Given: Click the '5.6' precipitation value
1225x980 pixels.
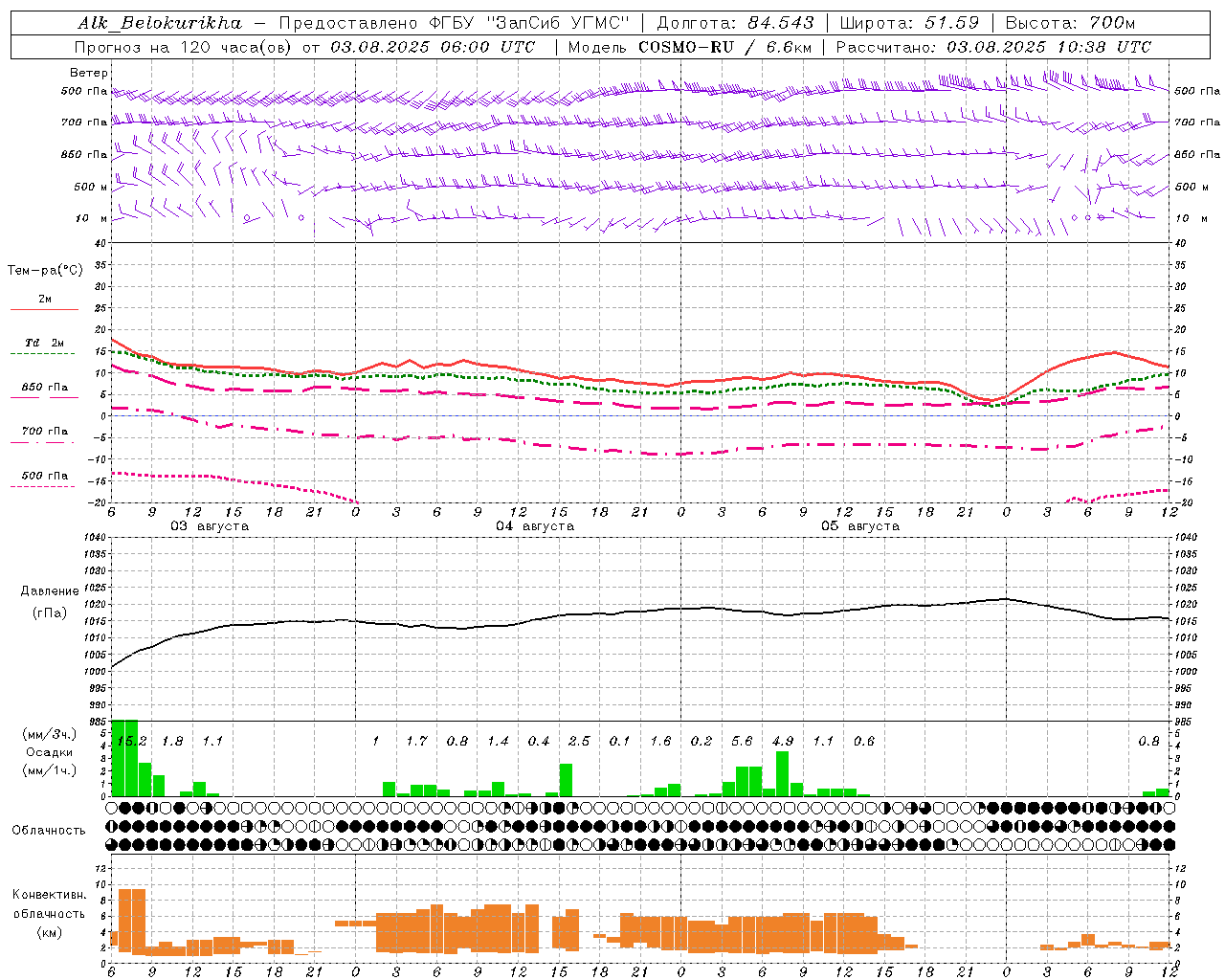Looking at the screenshot, I should pos(742,742).
